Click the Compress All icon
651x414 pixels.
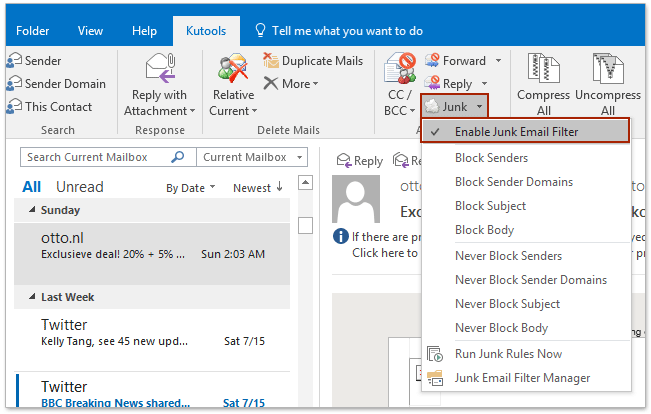(543, 68)
